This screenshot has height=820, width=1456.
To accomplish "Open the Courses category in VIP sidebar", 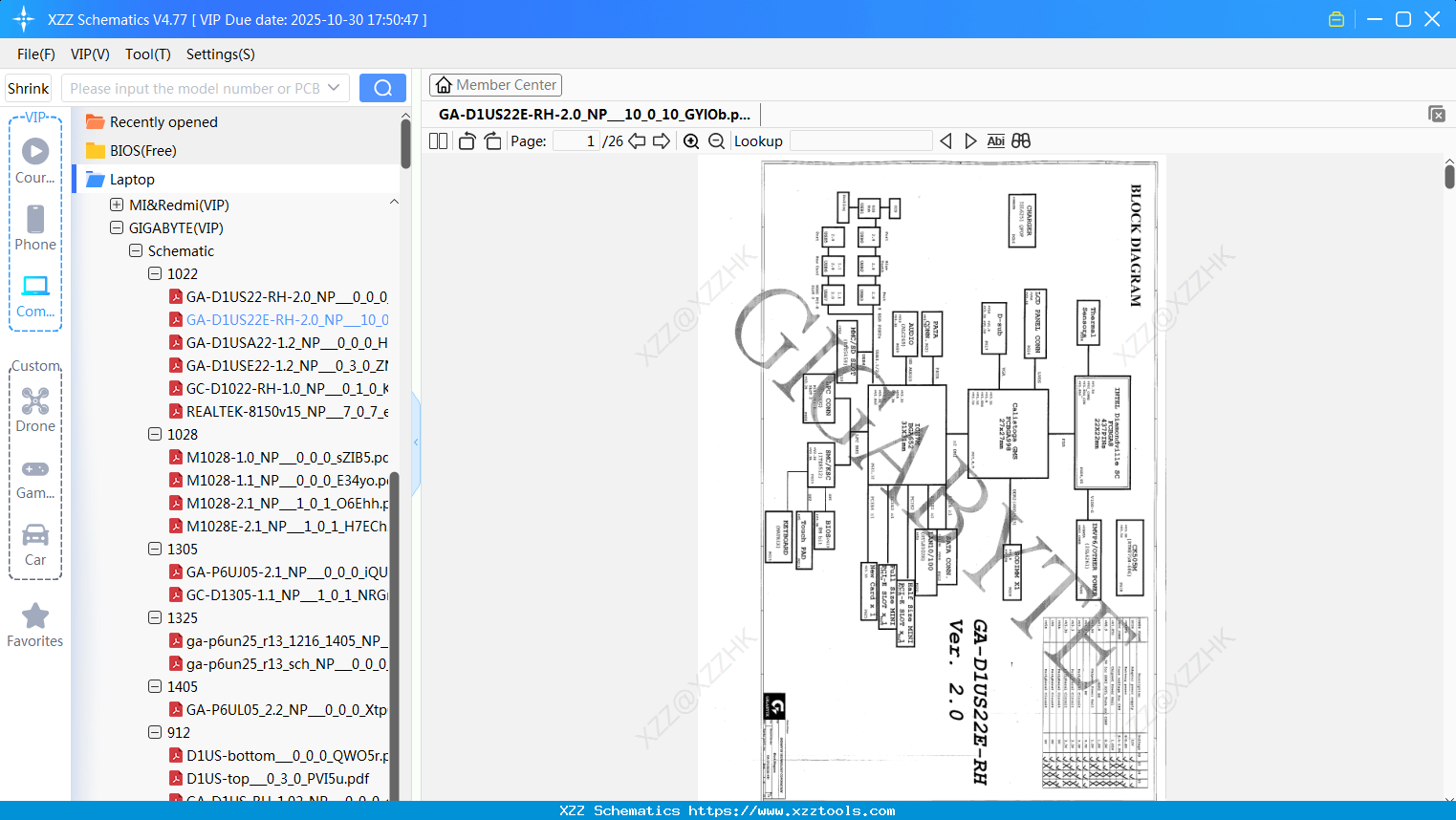I will point(35,161).
